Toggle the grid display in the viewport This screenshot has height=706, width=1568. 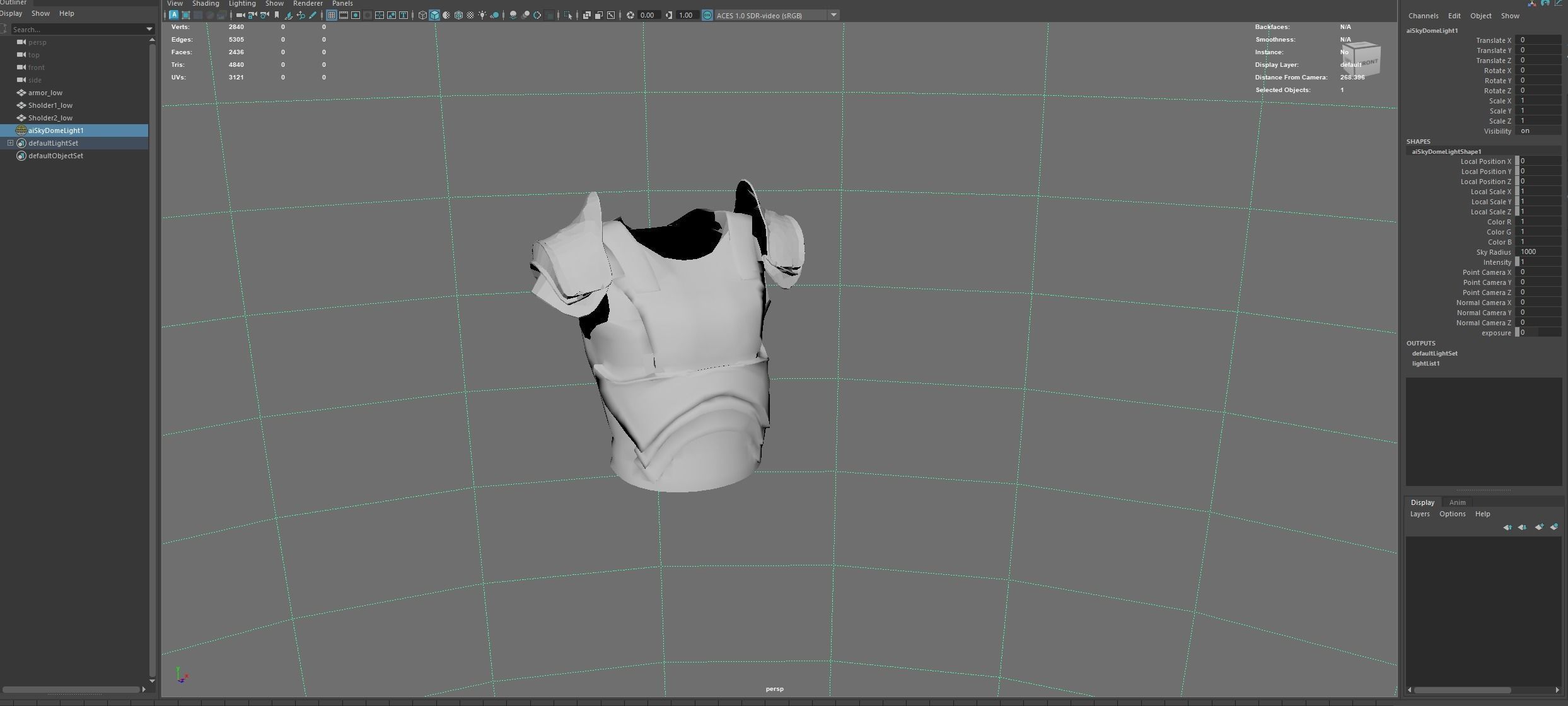(331, 15)
